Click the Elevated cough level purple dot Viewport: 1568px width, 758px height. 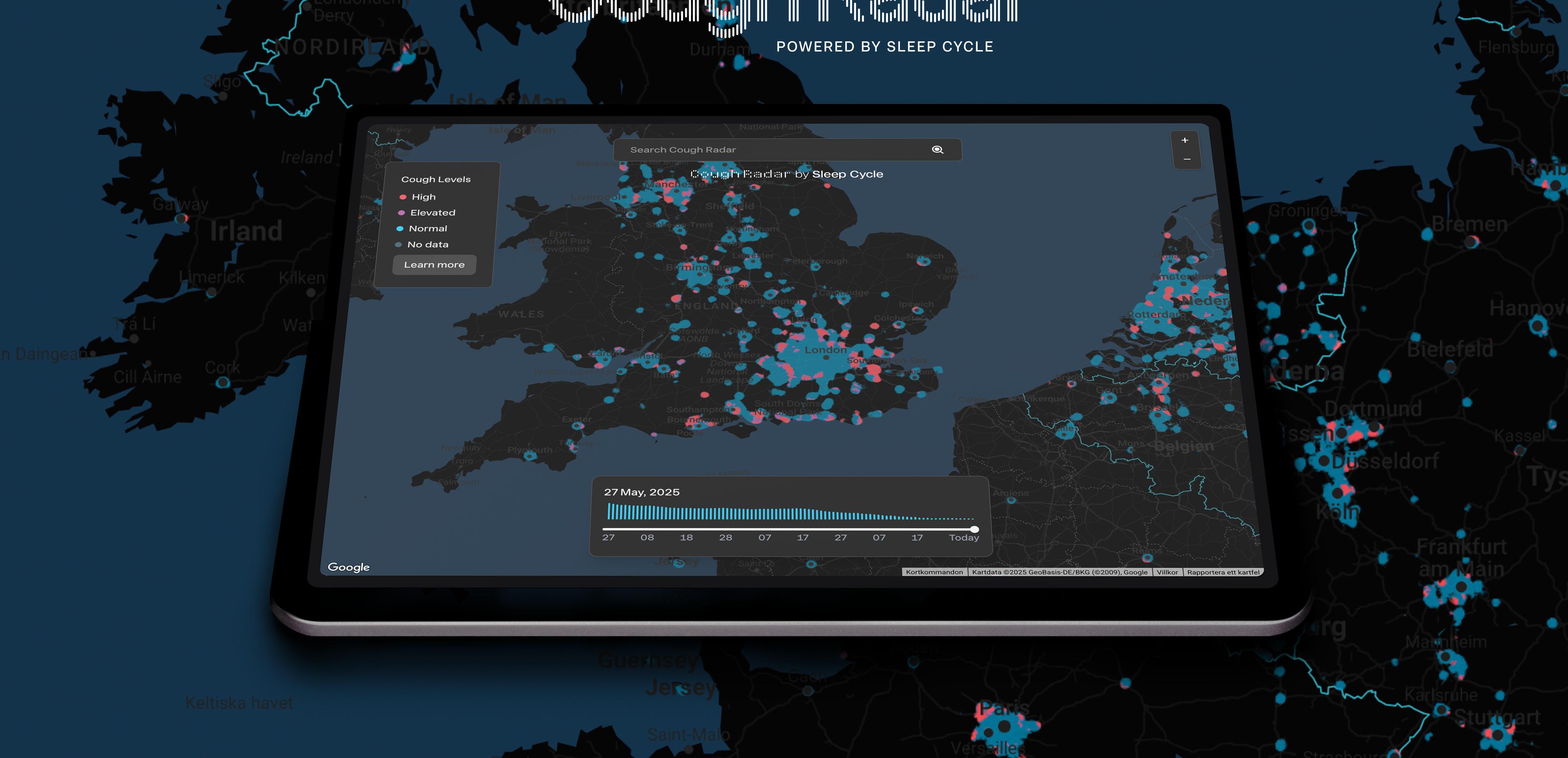point(401,213)
